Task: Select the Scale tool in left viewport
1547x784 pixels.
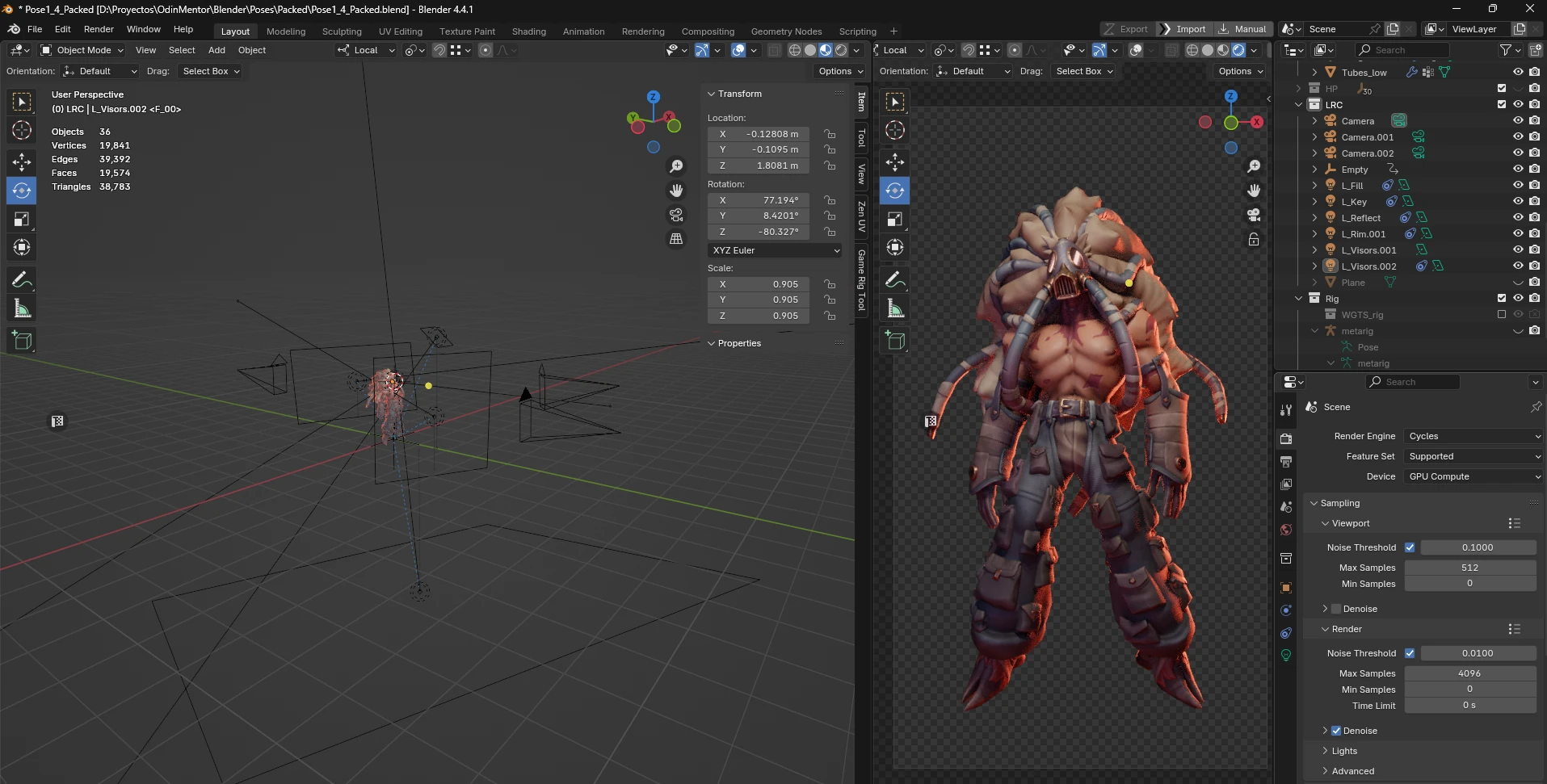Action: coord(22,219)
